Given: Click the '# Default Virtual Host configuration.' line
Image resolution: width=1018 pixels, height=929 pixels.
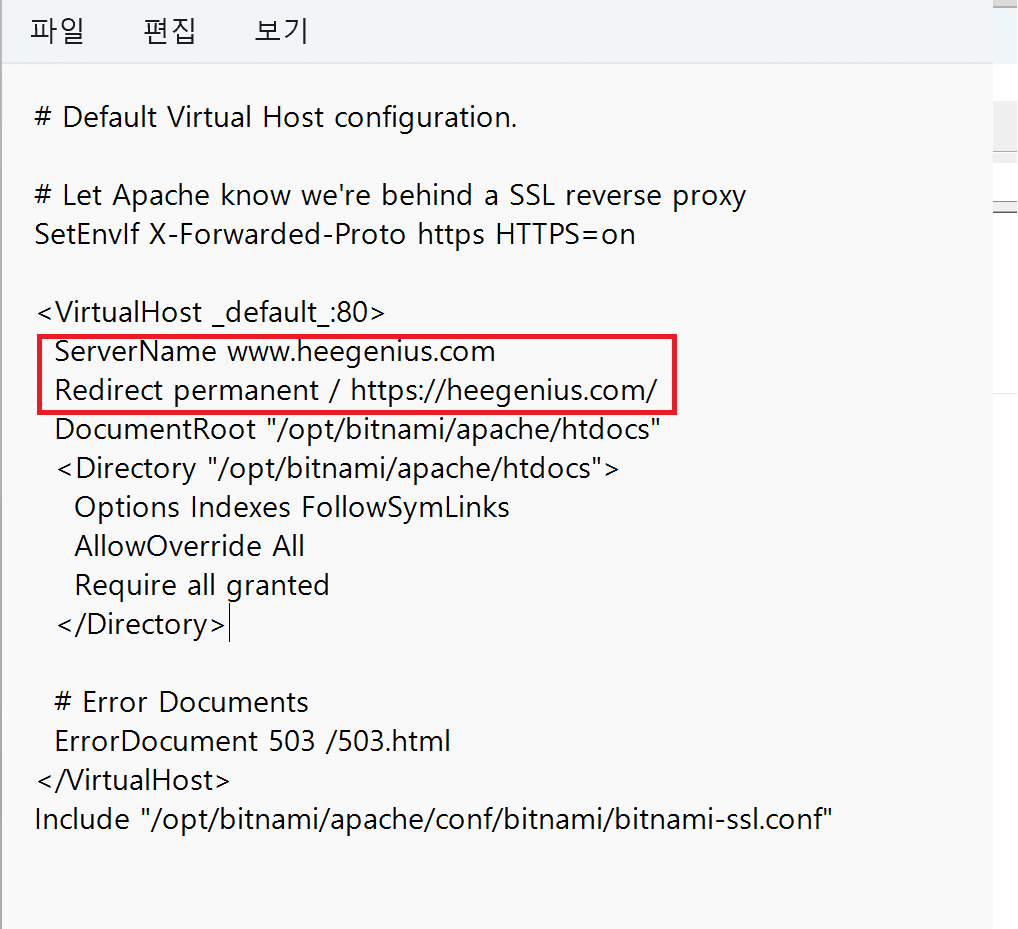Looking at the screenshot, I should [x=275, y=118].
